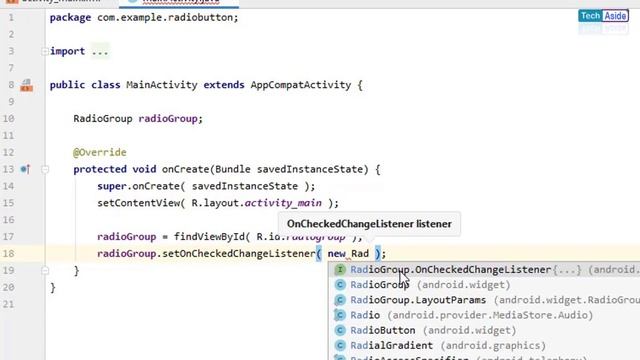This screenshot has height=360, width=640.
Task: Click interface icon beside RadioGroup.OnCheckedChangeListener
Action: (x=340, y=270)
